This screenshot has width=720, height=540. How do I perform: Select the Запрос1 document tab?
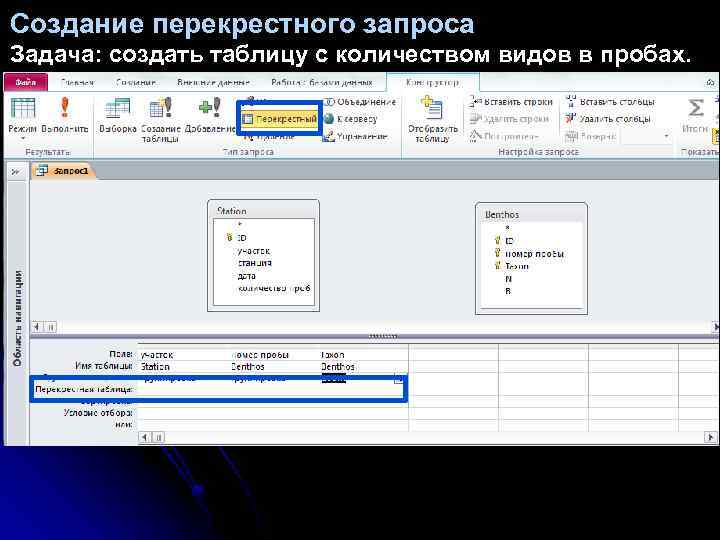point(63,171)
